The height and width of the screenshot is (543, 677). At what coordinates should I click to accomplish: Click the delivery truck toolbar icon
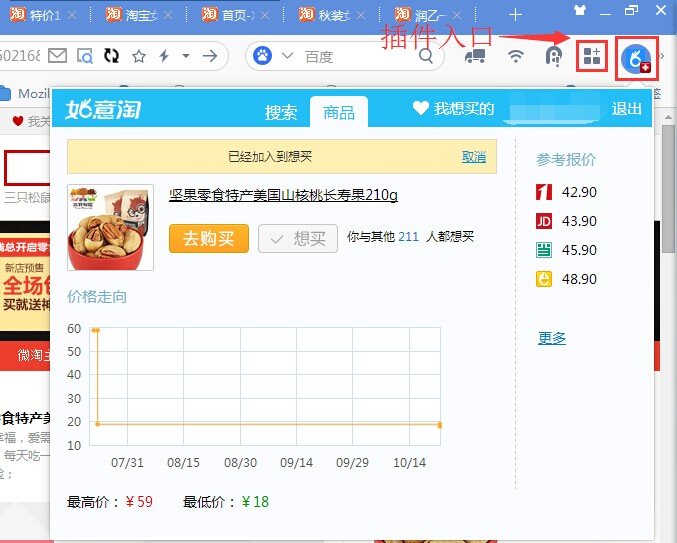475,56
